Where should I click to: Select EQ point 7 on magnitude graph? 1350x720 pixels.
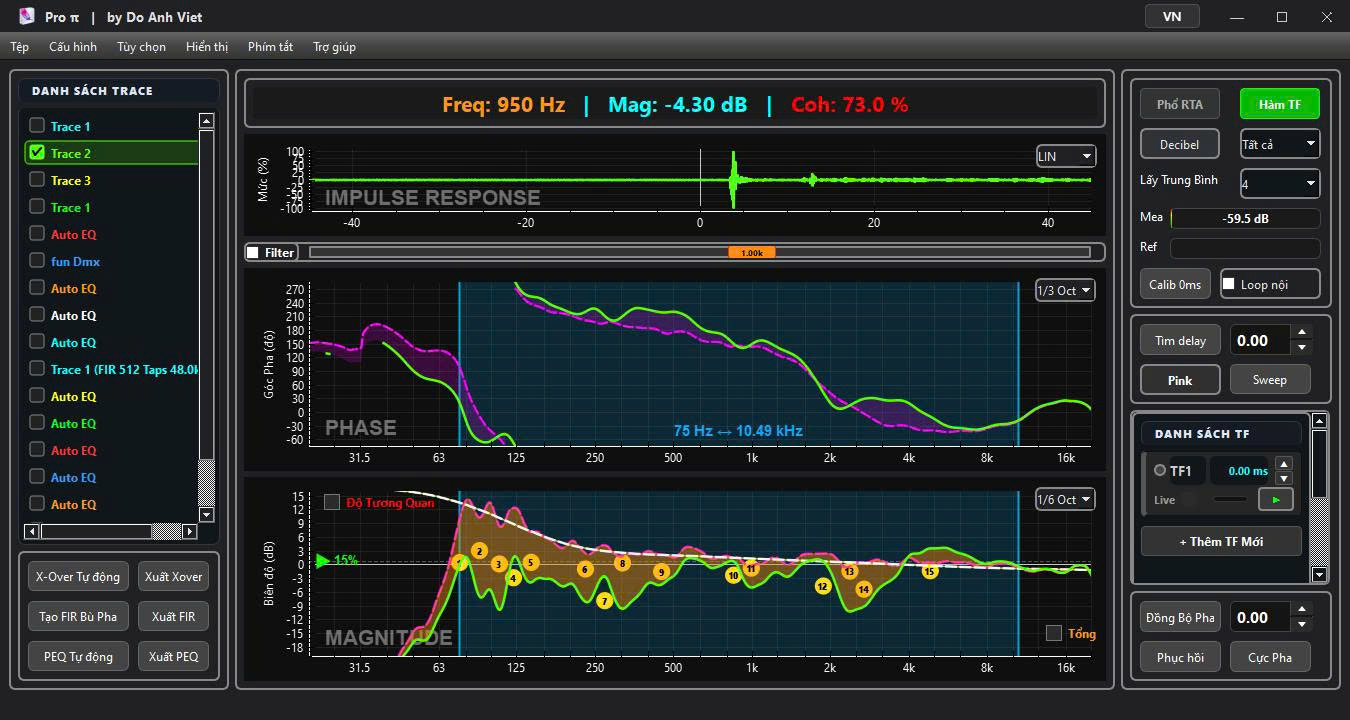pos(604,600)
